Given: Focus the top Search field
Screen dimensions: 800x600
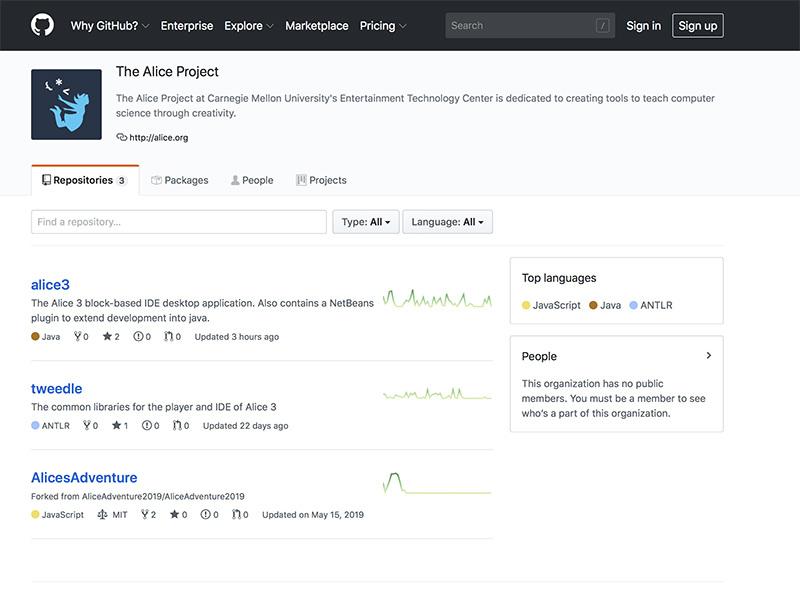Looking at the screenshot, I should pyautogui.click(x=530, y=26).
